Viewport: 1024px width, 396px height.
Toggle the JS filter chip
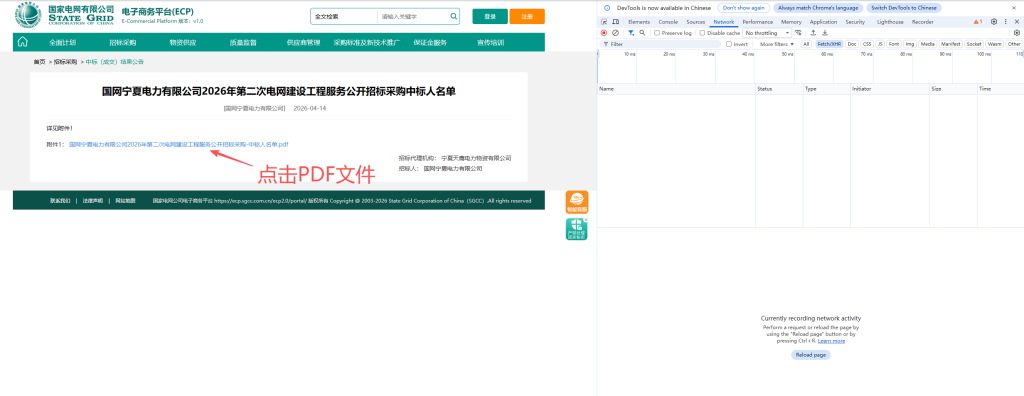pyautogui.click(x=880, y=44)
